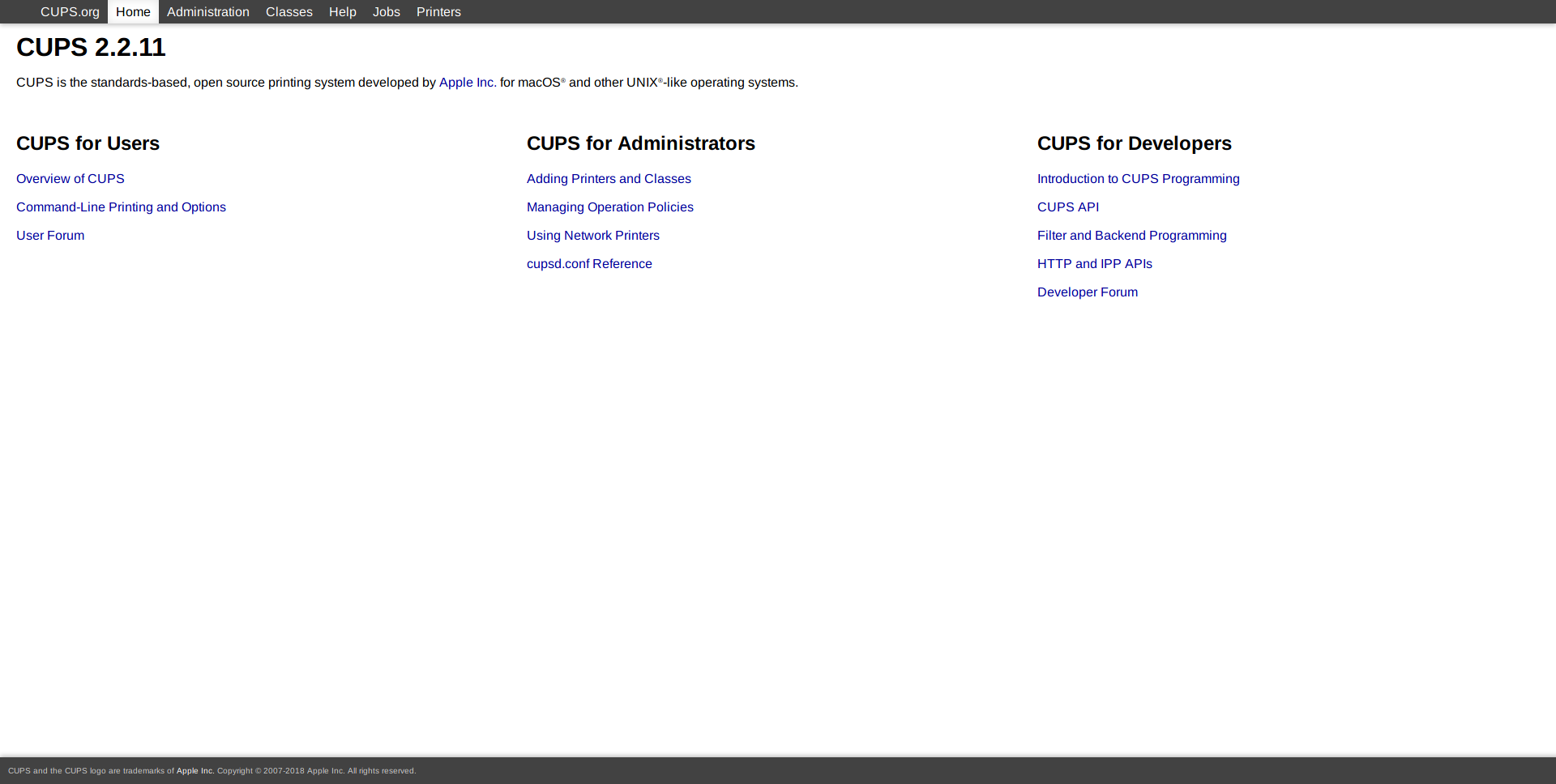1556x784 pixels.
Task: Open the Help tab
Action: (x=342, y=12)
